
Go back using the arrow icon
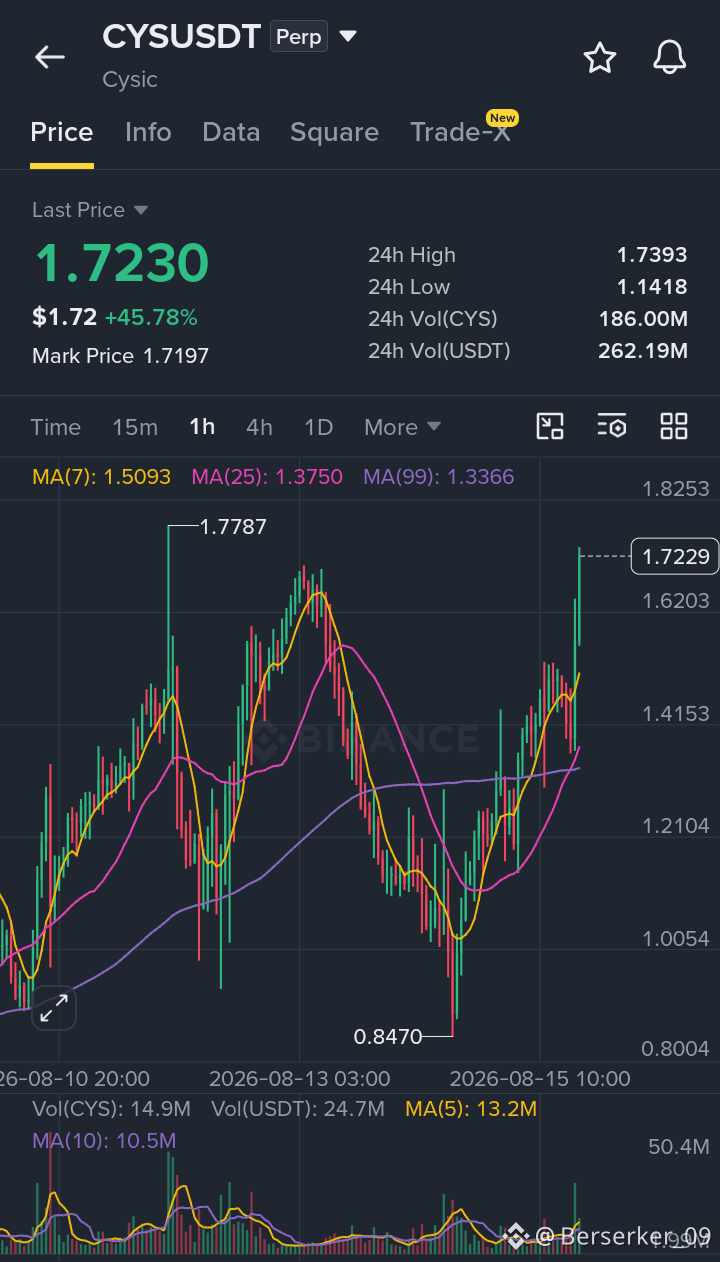(50, 58)
